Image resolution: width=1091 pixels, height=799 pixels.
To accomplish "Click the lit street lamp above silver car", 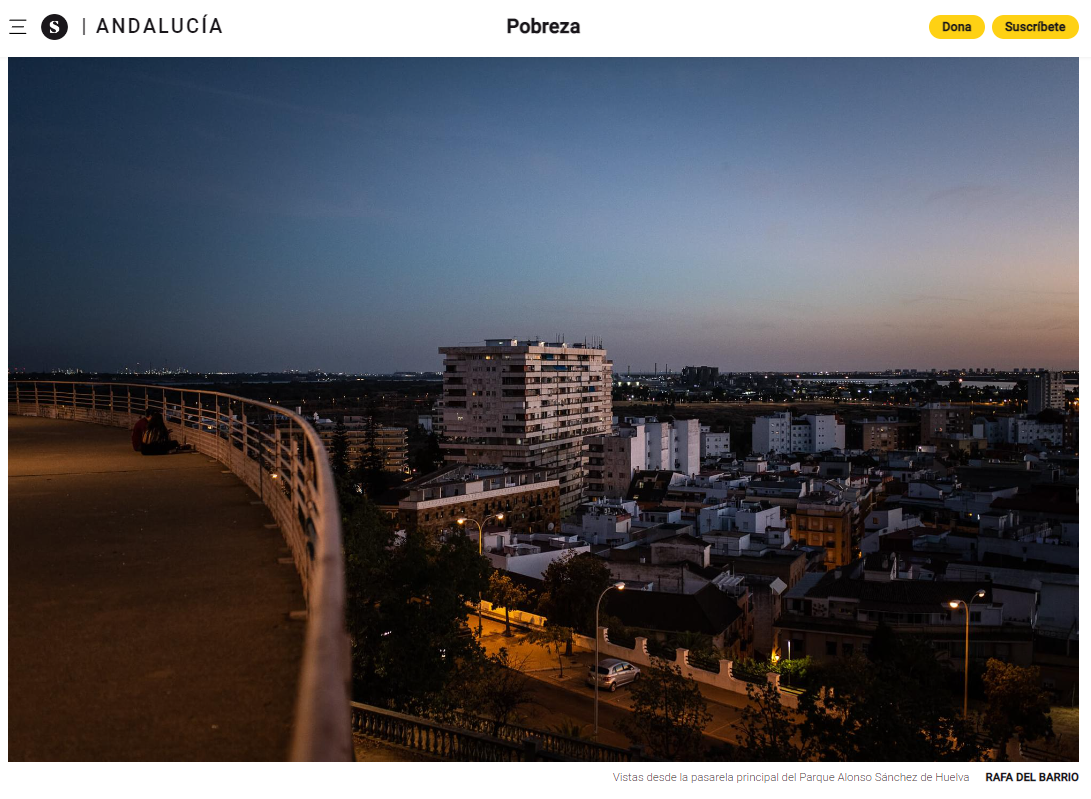I will (x=618, y=587).
